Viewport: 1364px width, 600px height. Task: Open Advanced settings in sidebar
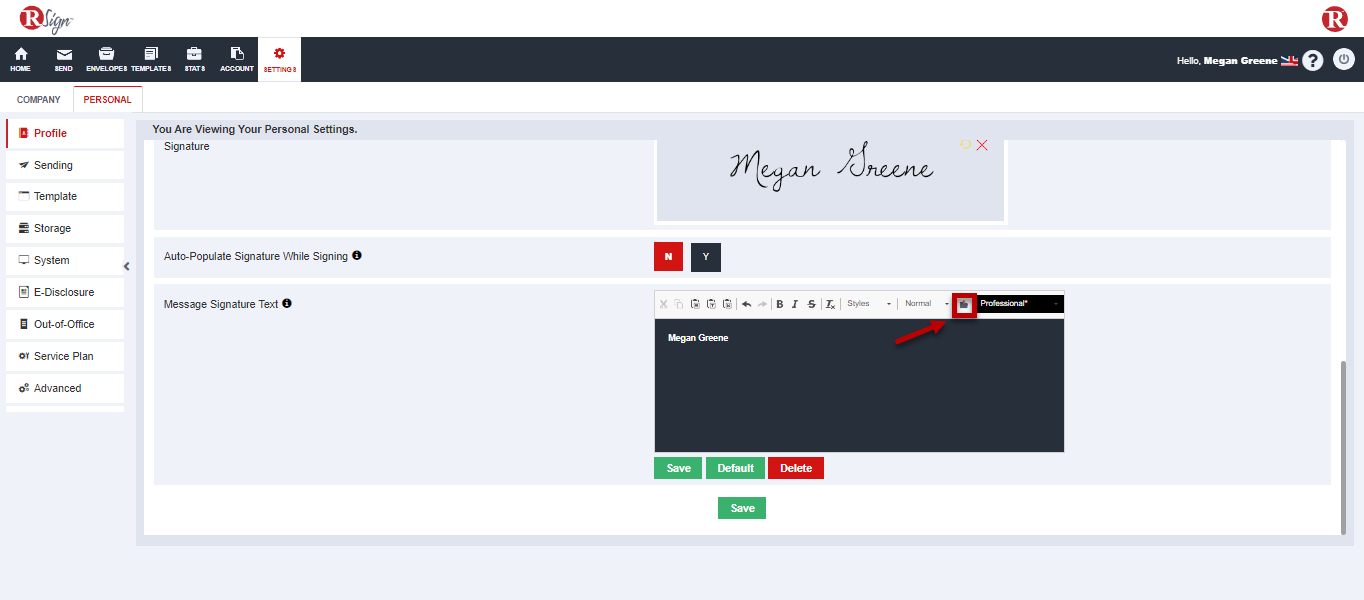[x=65, y=388]
